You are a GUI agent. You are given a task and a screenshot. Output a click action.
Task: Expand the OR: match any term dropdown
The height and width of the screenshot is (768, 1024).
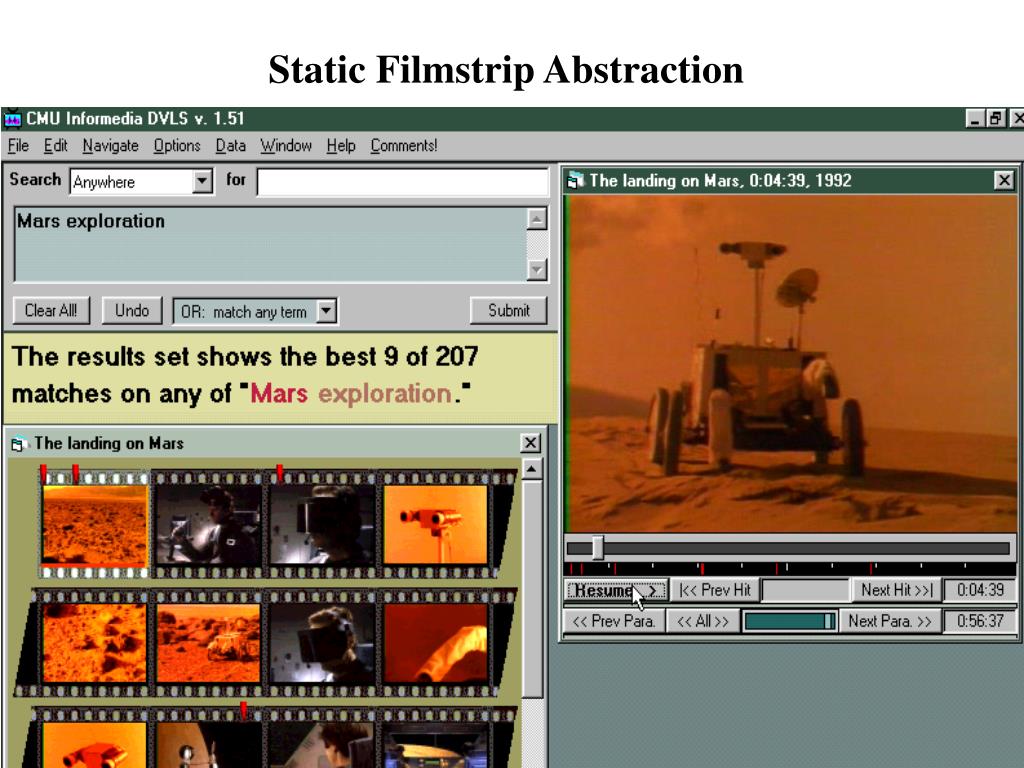(327, 311)
